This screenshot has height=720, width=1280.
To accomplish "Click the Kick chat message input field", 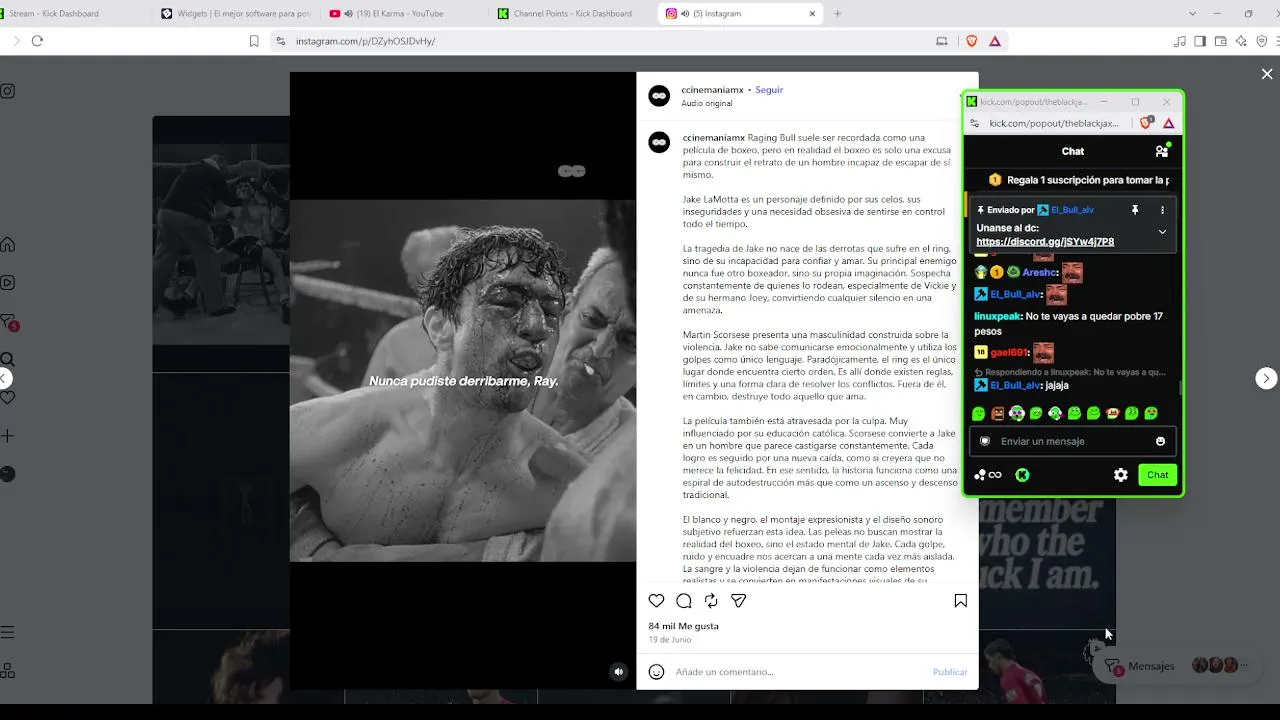I will pyautogui.click(x=1072, y=441).
